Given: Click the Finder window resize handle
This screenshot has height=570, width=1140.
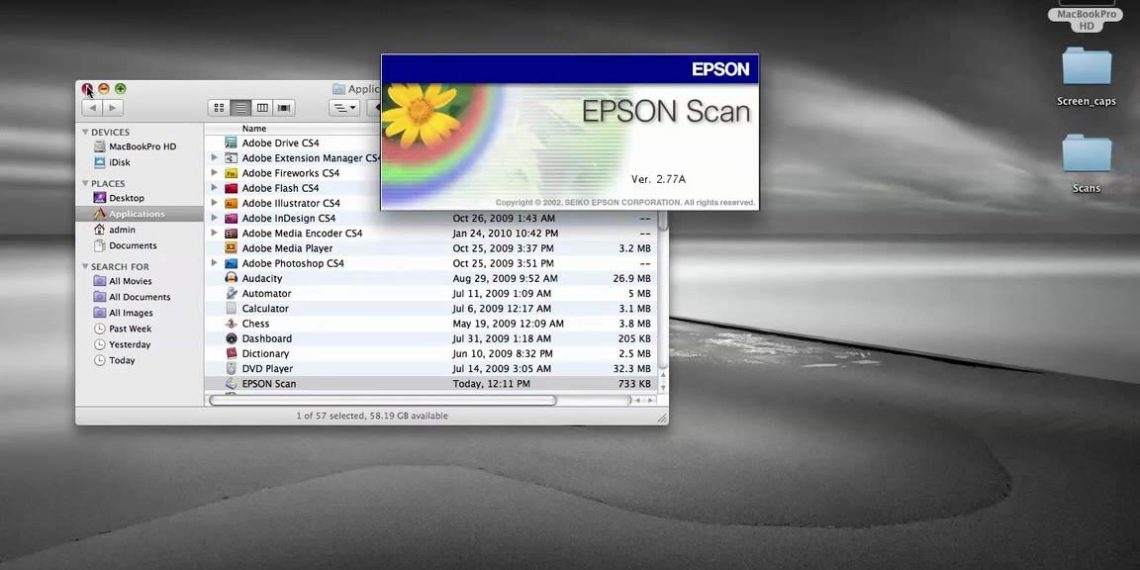Looking at the screenshot, I should pos(662,418).
